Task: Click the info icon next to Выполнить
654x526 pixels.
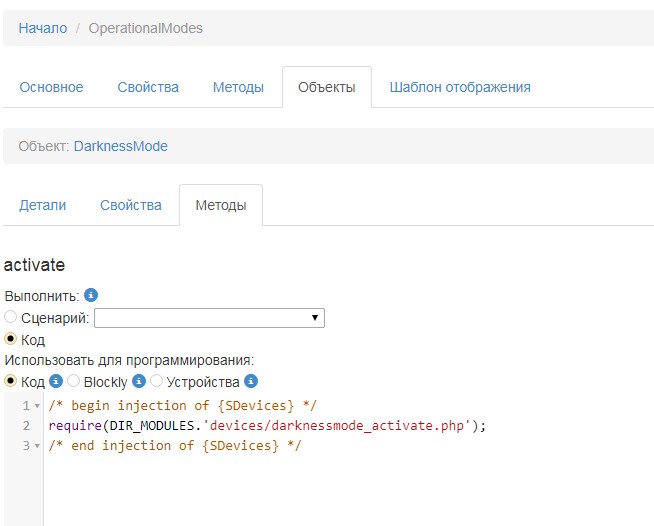Action: [x=91, y=295]
